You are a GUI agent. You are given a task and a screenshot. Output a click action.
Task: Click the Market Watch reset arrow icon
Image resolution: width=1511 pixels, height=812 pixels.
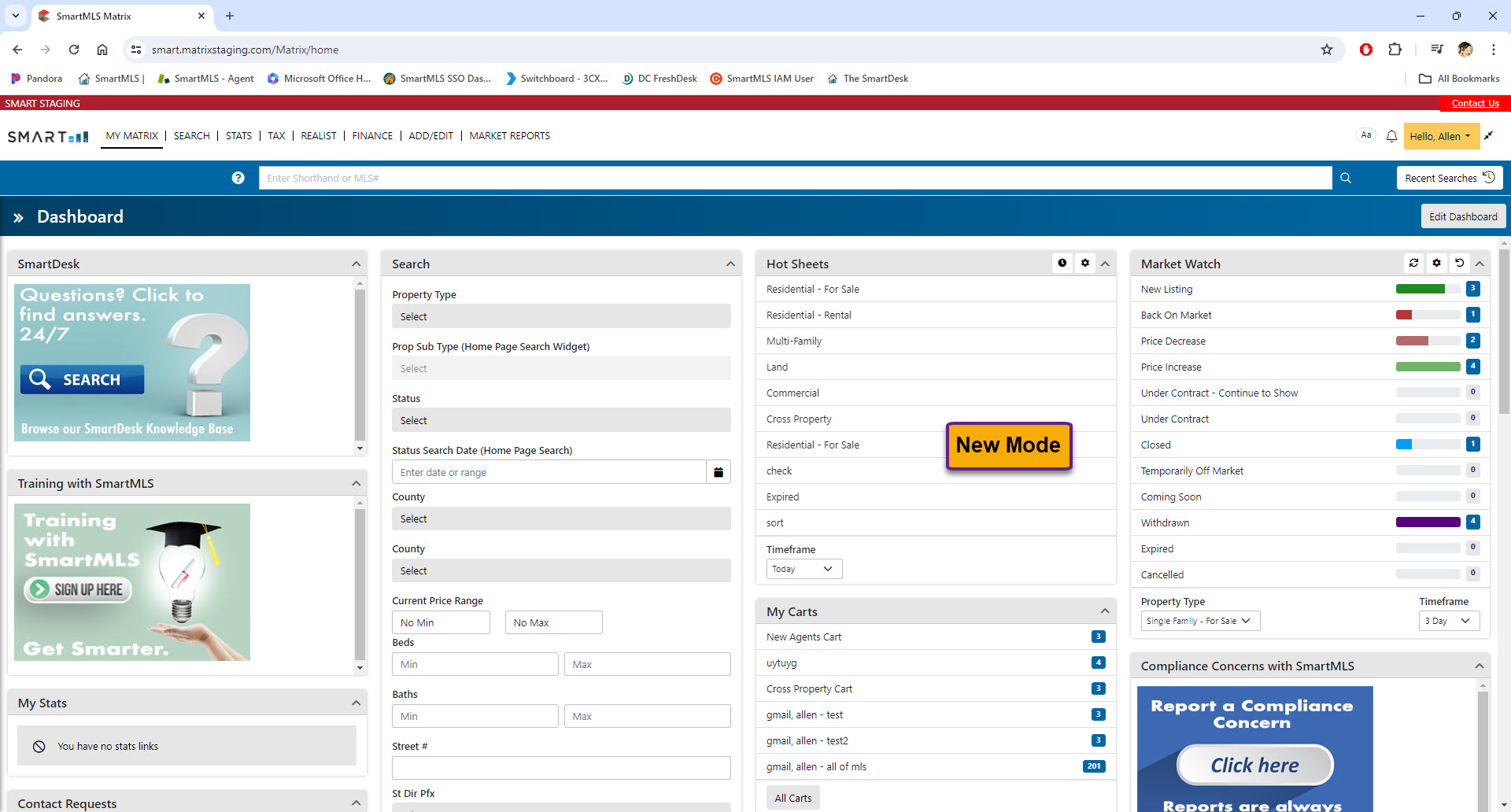coord(1460,264)
